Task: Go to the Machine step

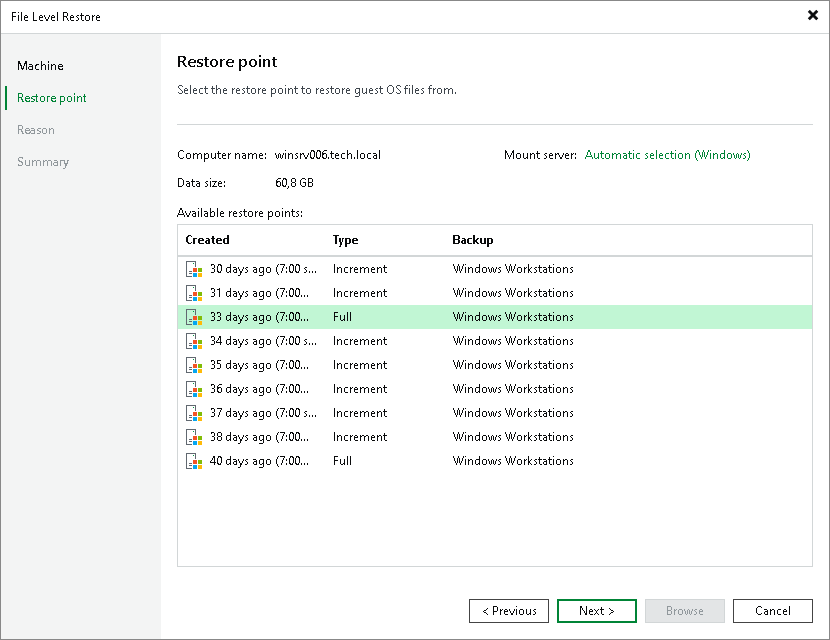Action: point(40,66)
